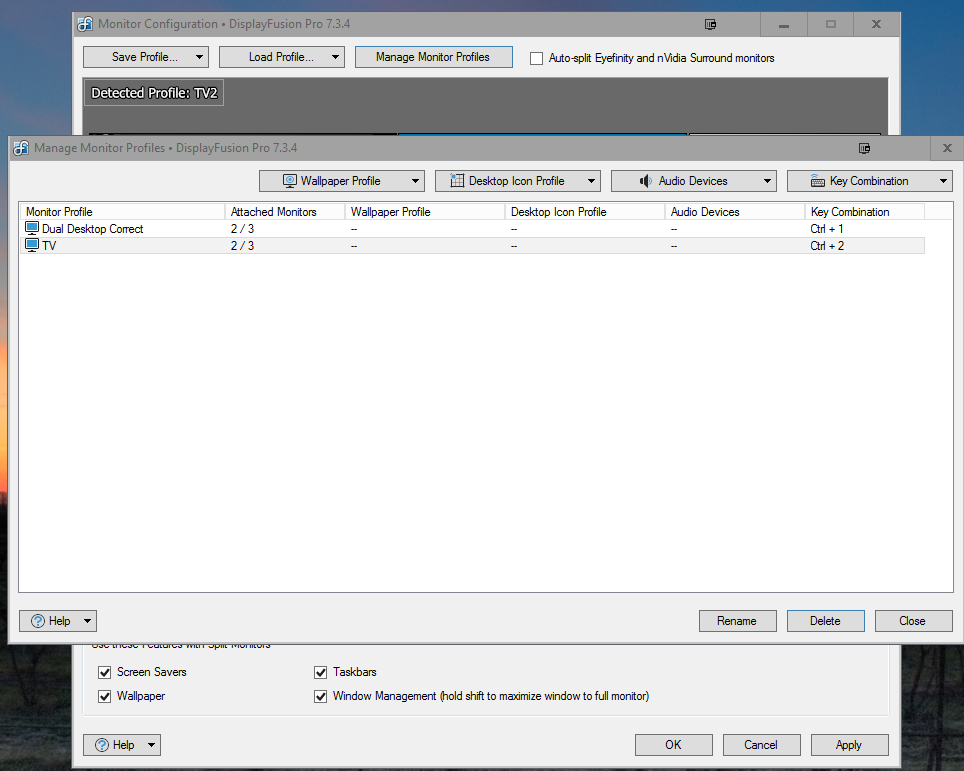The width and height of the screenshot is (964, 771).
Task: Click the Manage Monitor Profiles button
Action: (433, 57)
